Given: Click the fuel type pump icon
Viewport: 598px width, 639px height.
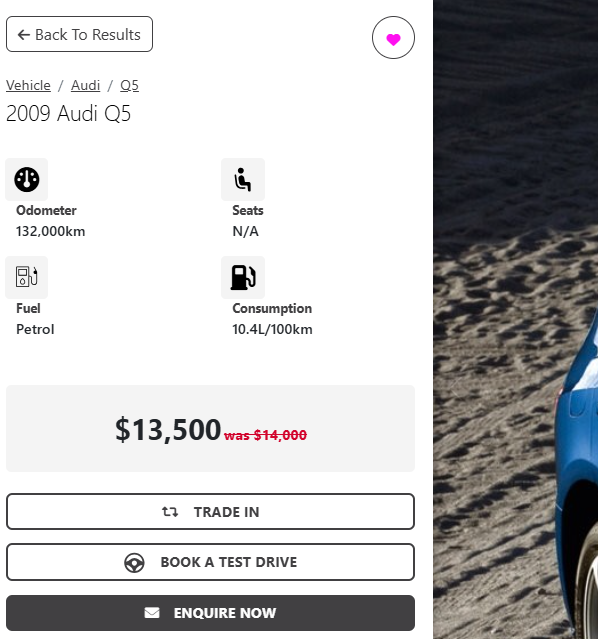Looking at the screenshot, I should tap(26, 277).
